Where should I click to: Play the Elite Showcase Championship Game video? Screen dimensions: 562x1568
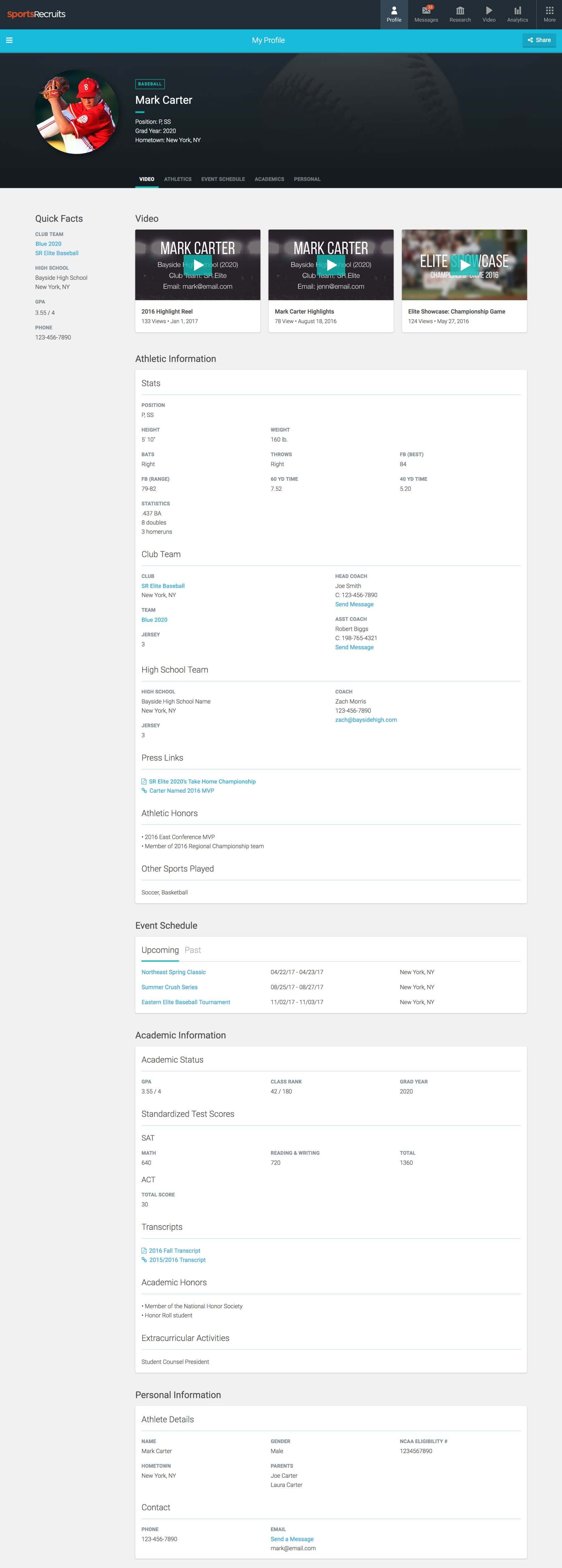(464, 265)
